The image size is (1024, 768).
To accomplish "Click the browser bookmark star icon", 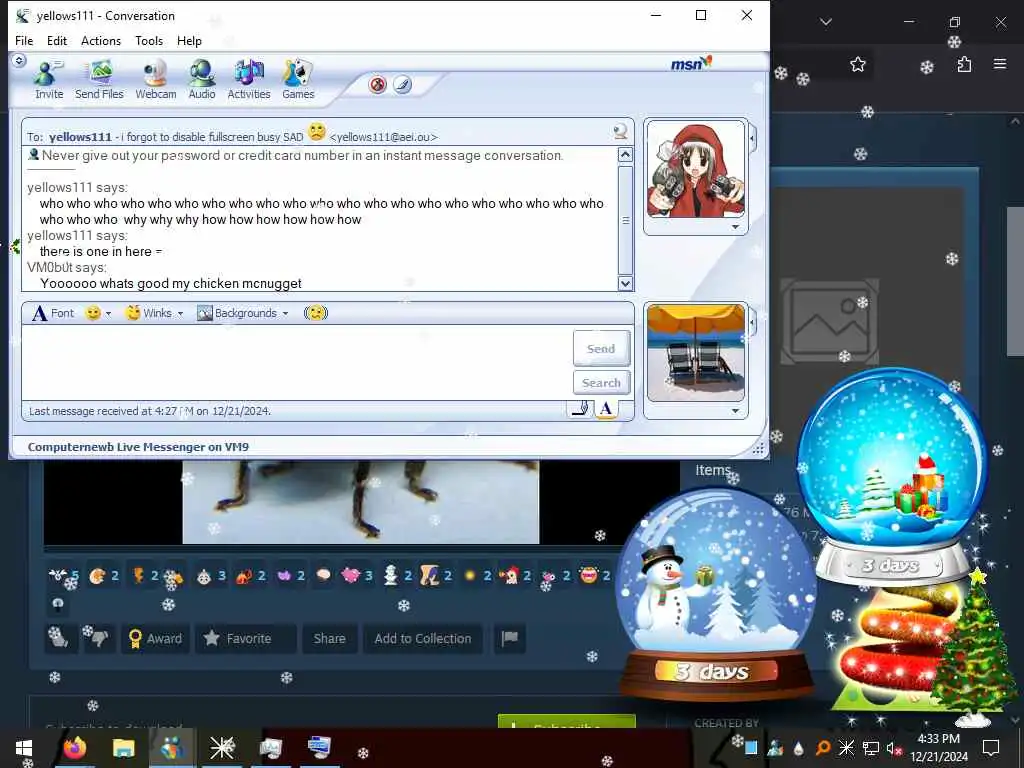I will coord(857,64).
